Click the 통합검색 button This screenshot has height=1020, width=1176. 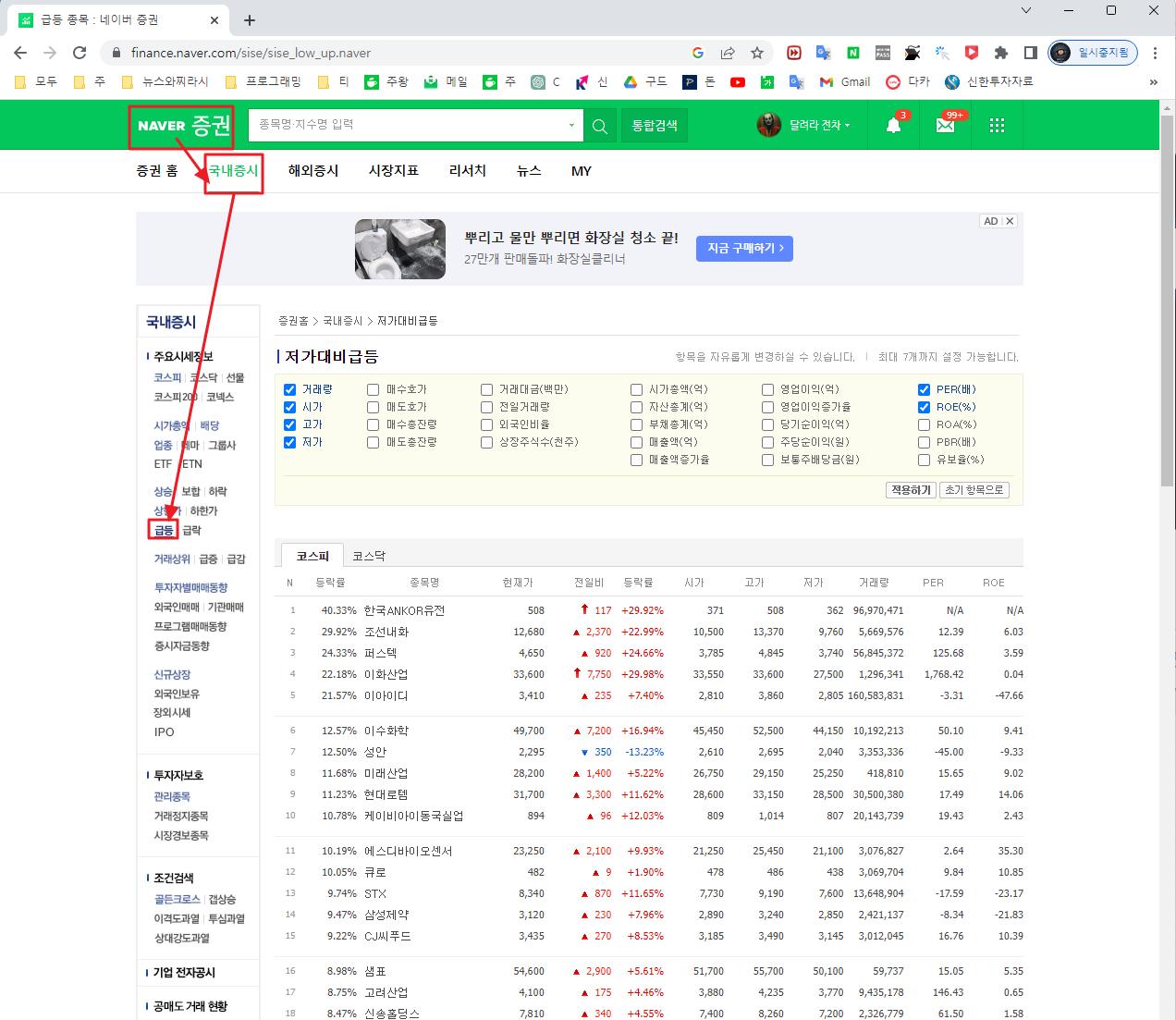click(655, 126)
